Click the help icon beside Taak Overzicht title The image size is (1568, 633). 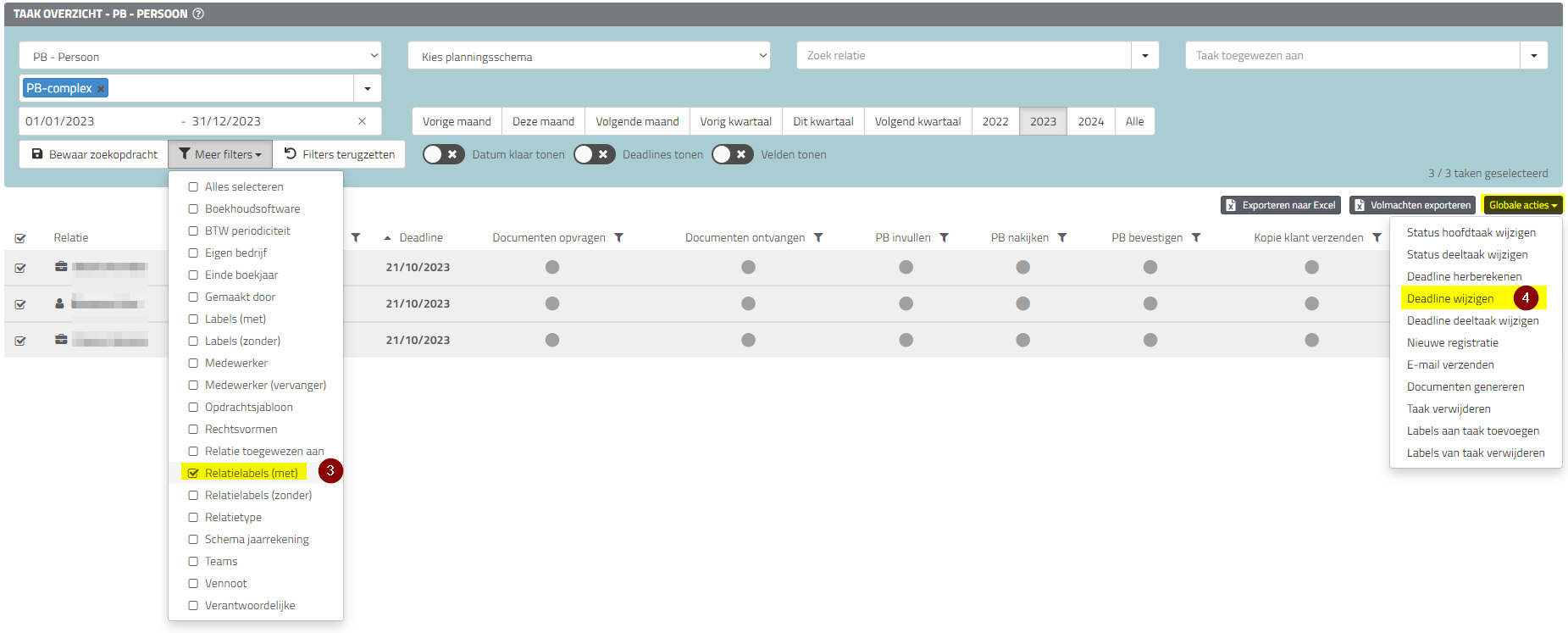[x=198, y=14]
